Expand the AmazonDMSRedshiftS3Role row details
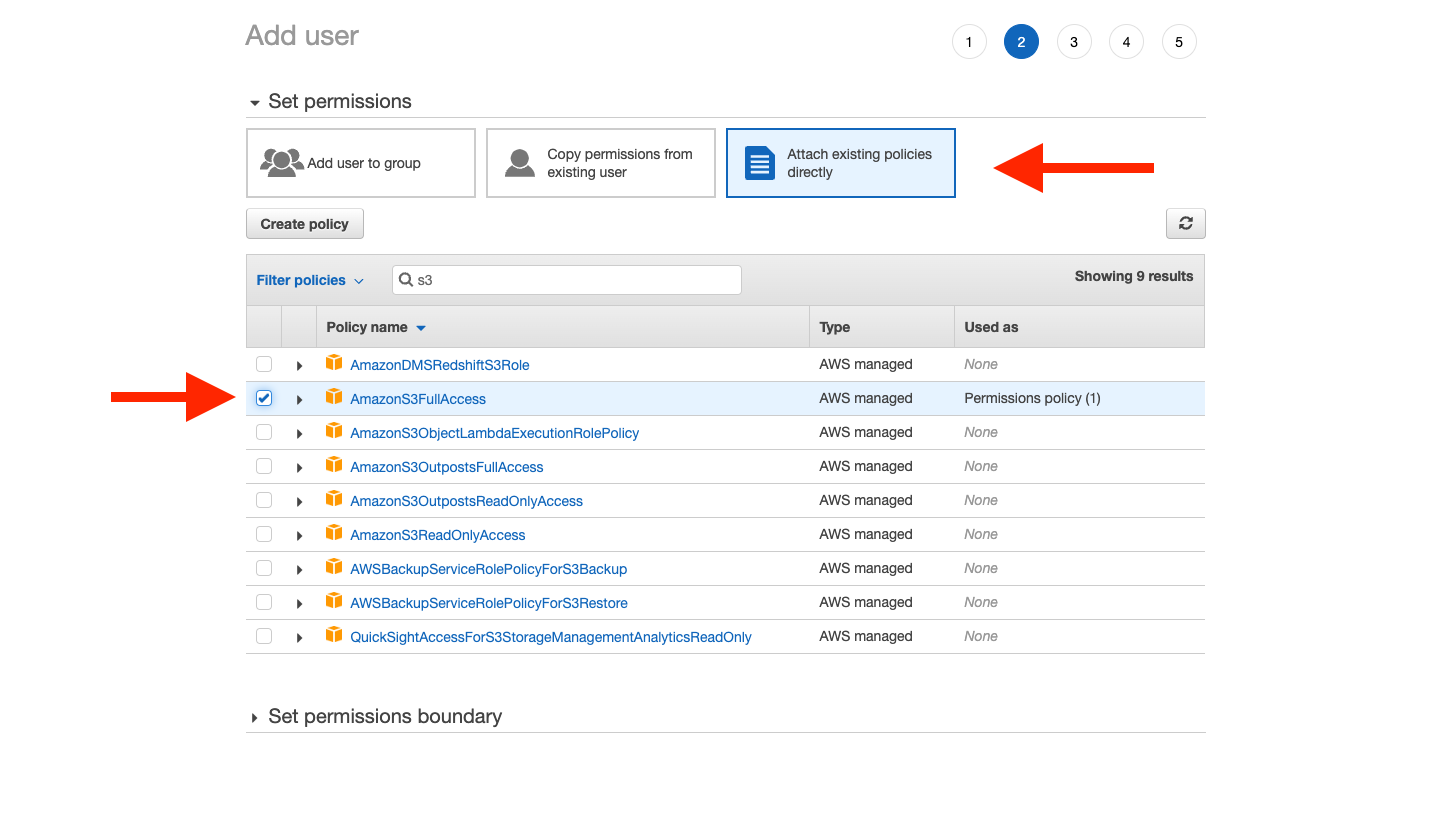Screen dimensions: 1453x829 coord(299,366)
